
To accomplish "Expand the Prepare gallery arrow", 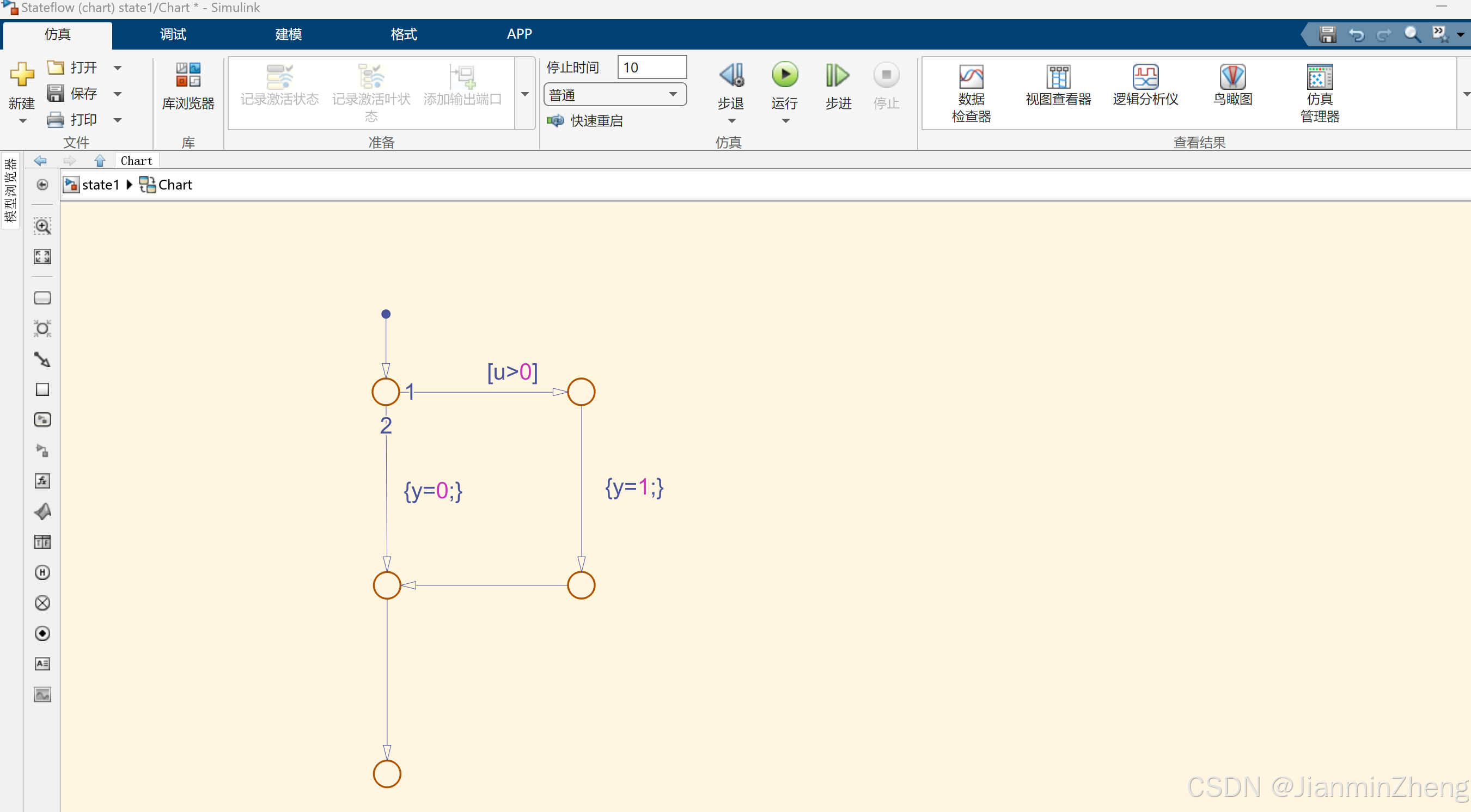I will 525,94.
